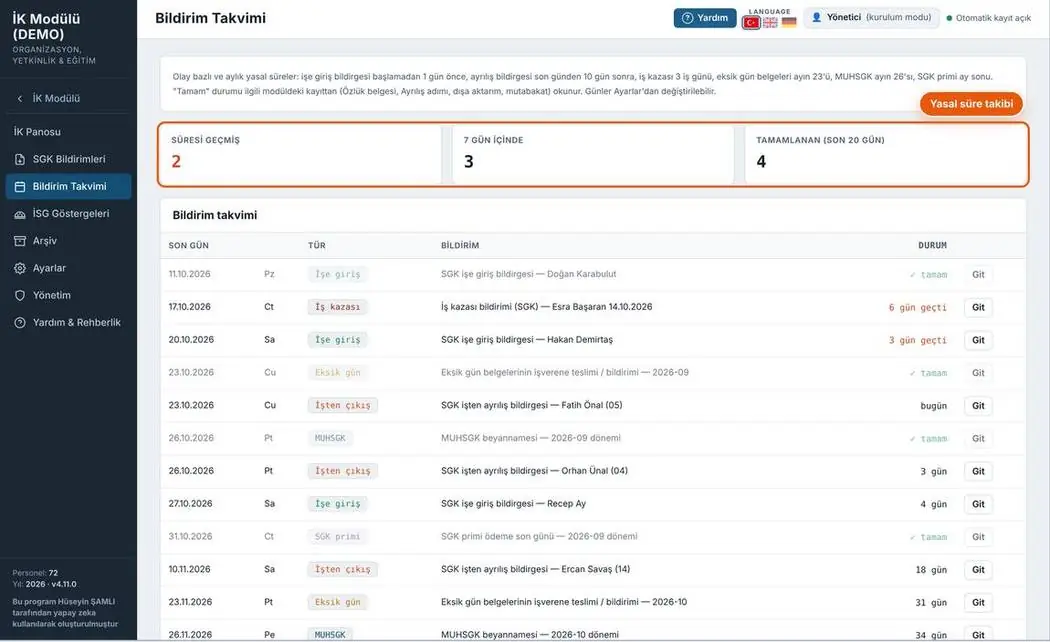Open Ayarlar via the gear icon
The image size is (1050, 642).
click(x=20, y=268)
